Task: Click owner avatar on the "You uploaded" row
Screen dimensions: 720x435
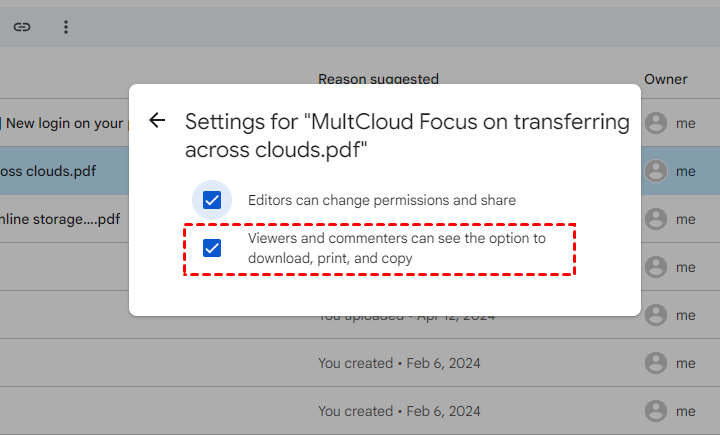Action: click(656, 314)
